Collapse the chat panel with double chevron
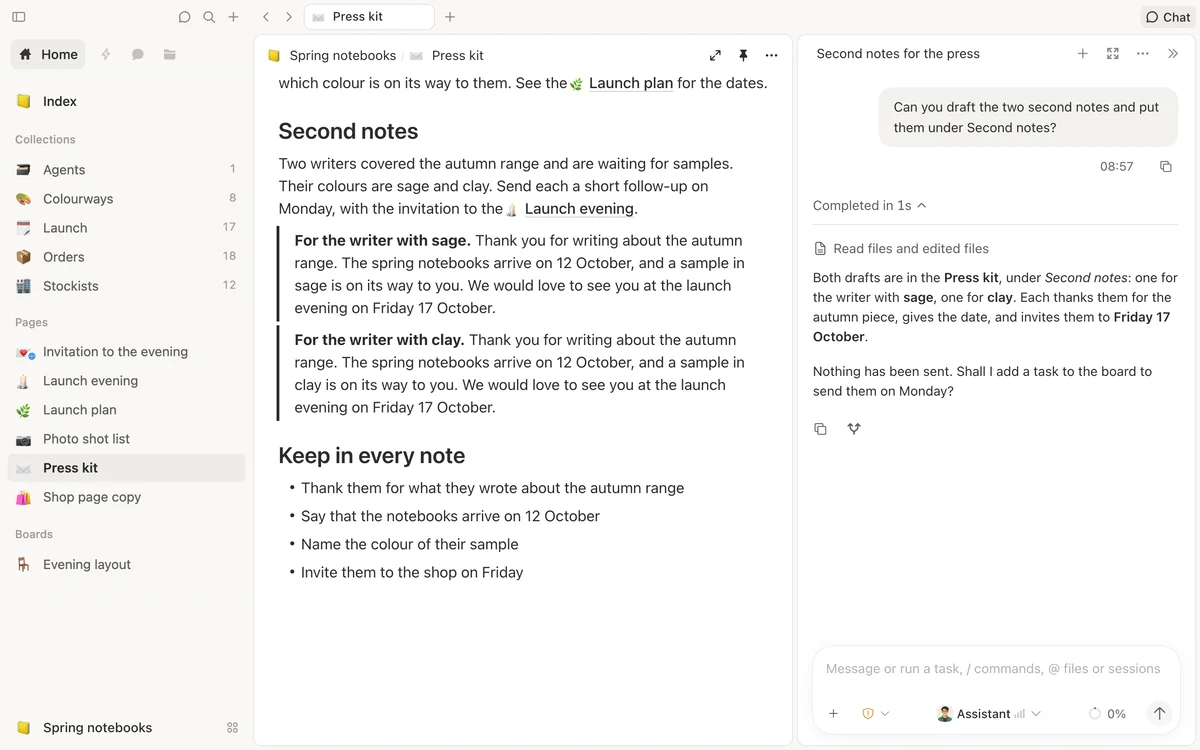This screenshot has width=1200, height=750. click(x=1173, y=54)
